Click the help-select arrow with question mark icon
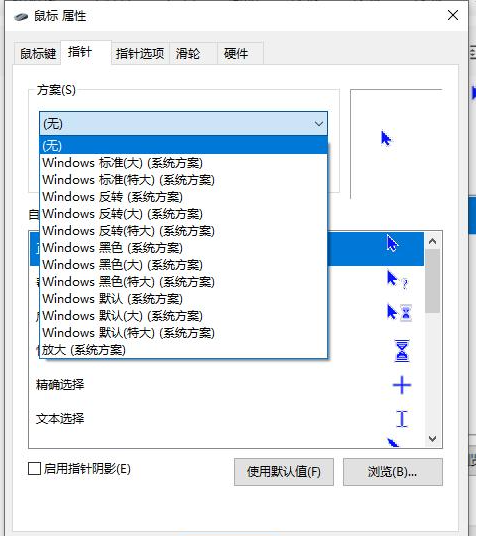The height and width of the screenshot is (536, 478). 397,280
